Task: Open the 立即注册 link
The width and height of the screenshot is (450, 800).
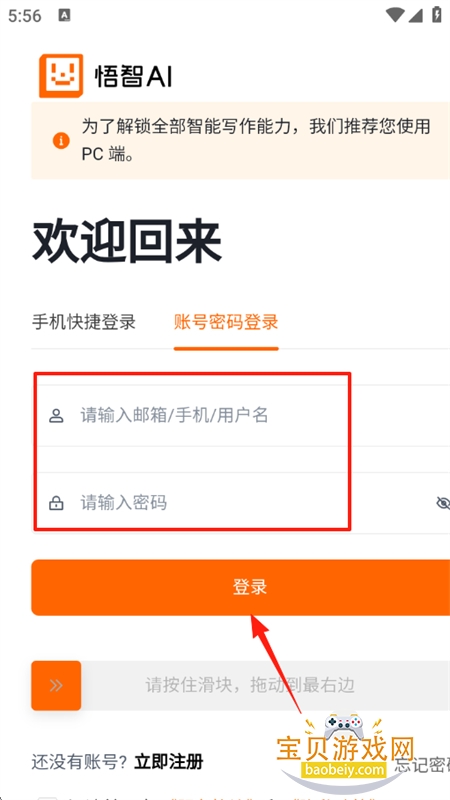Action: [169, 762]
